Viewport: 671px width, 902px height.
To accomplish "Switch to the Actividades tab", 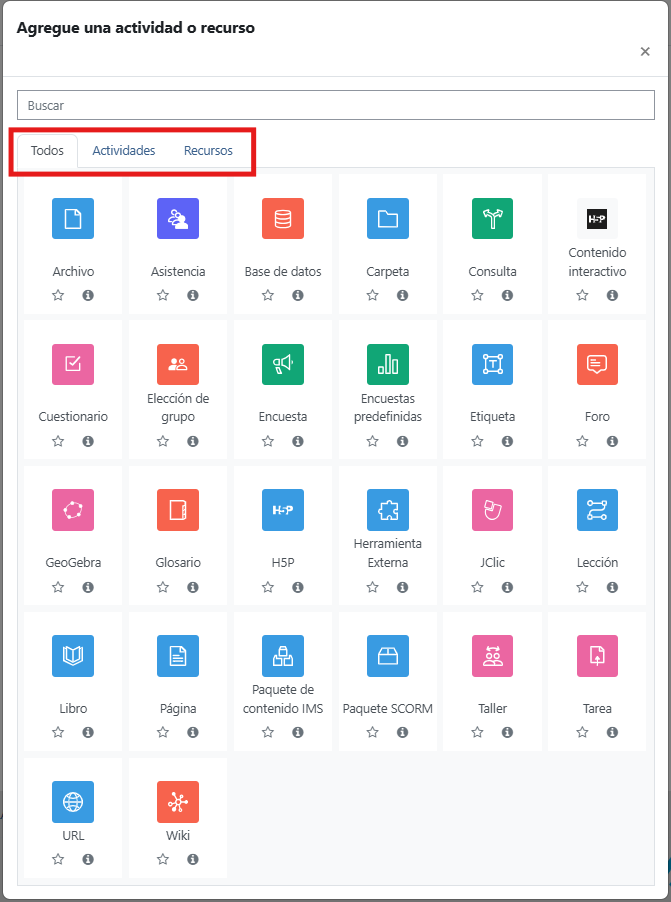I will [x=124, y=151].
